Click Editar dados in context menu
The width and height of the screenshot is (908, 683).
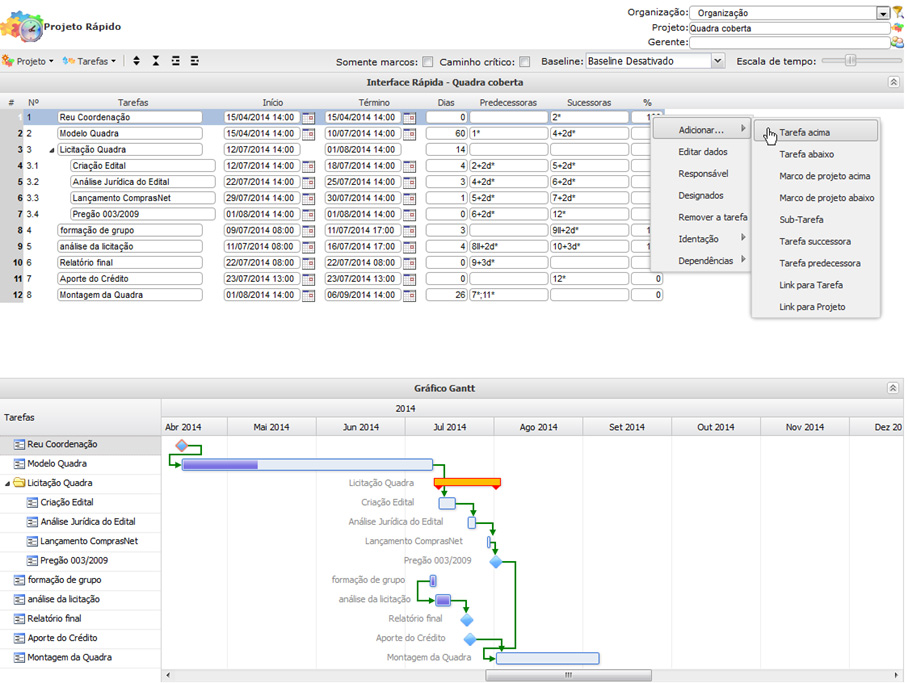pyautogui.click(x=701, y=152)
